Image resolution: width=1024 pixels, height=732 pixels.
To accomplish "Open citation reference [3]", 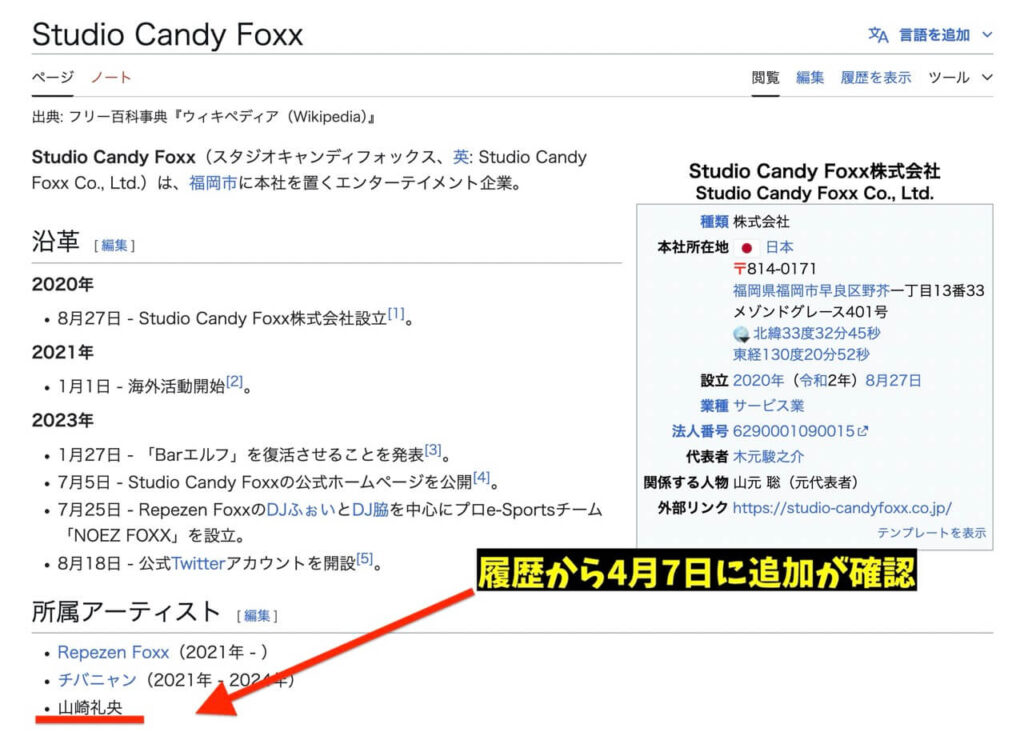I will 433,449.
